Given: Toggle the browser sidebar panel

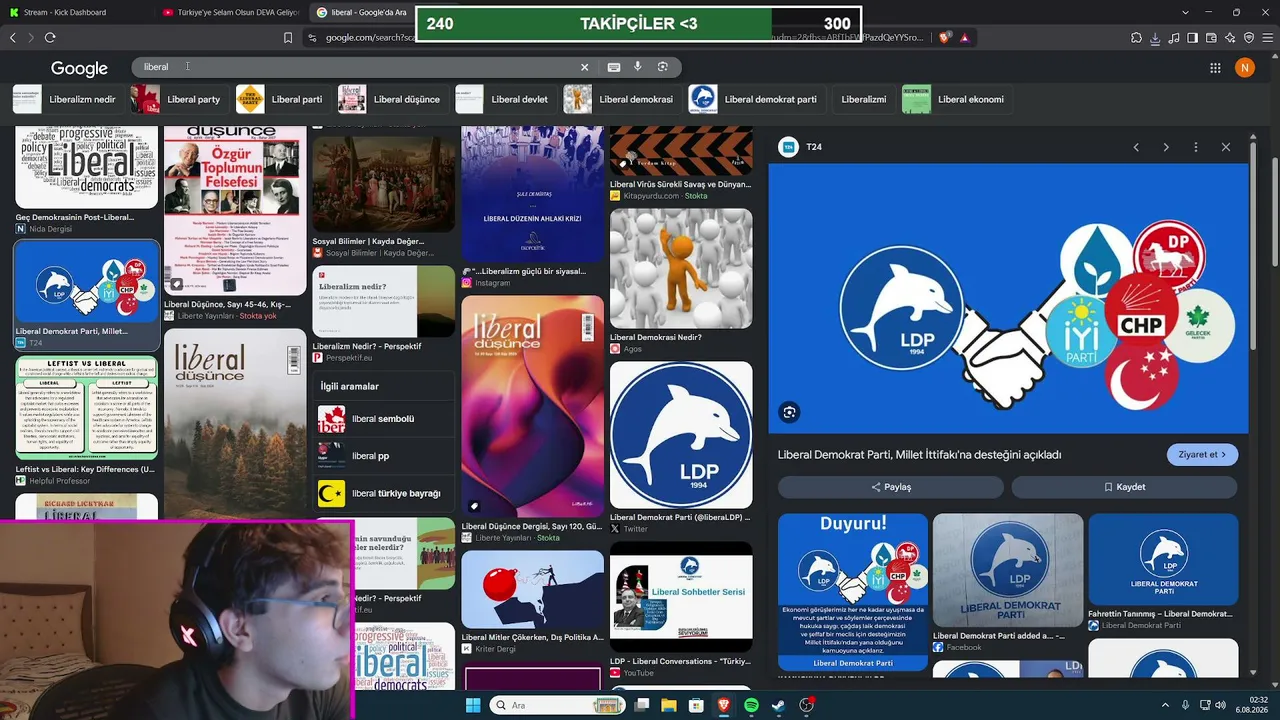Looking at the screenshot, I should point(1193,38).
